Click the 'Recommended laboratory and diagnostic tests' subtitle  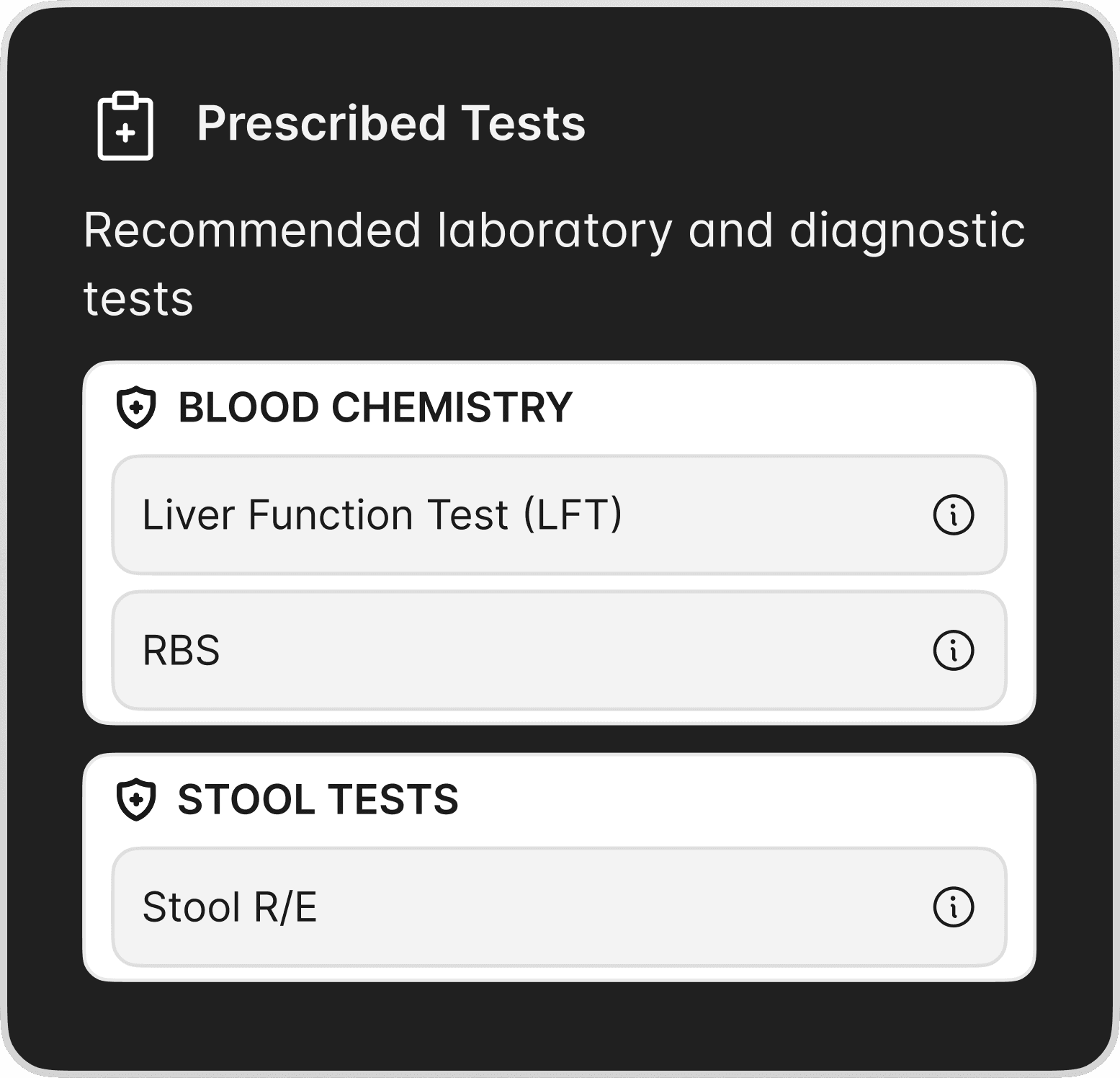(x=553, y=231)
